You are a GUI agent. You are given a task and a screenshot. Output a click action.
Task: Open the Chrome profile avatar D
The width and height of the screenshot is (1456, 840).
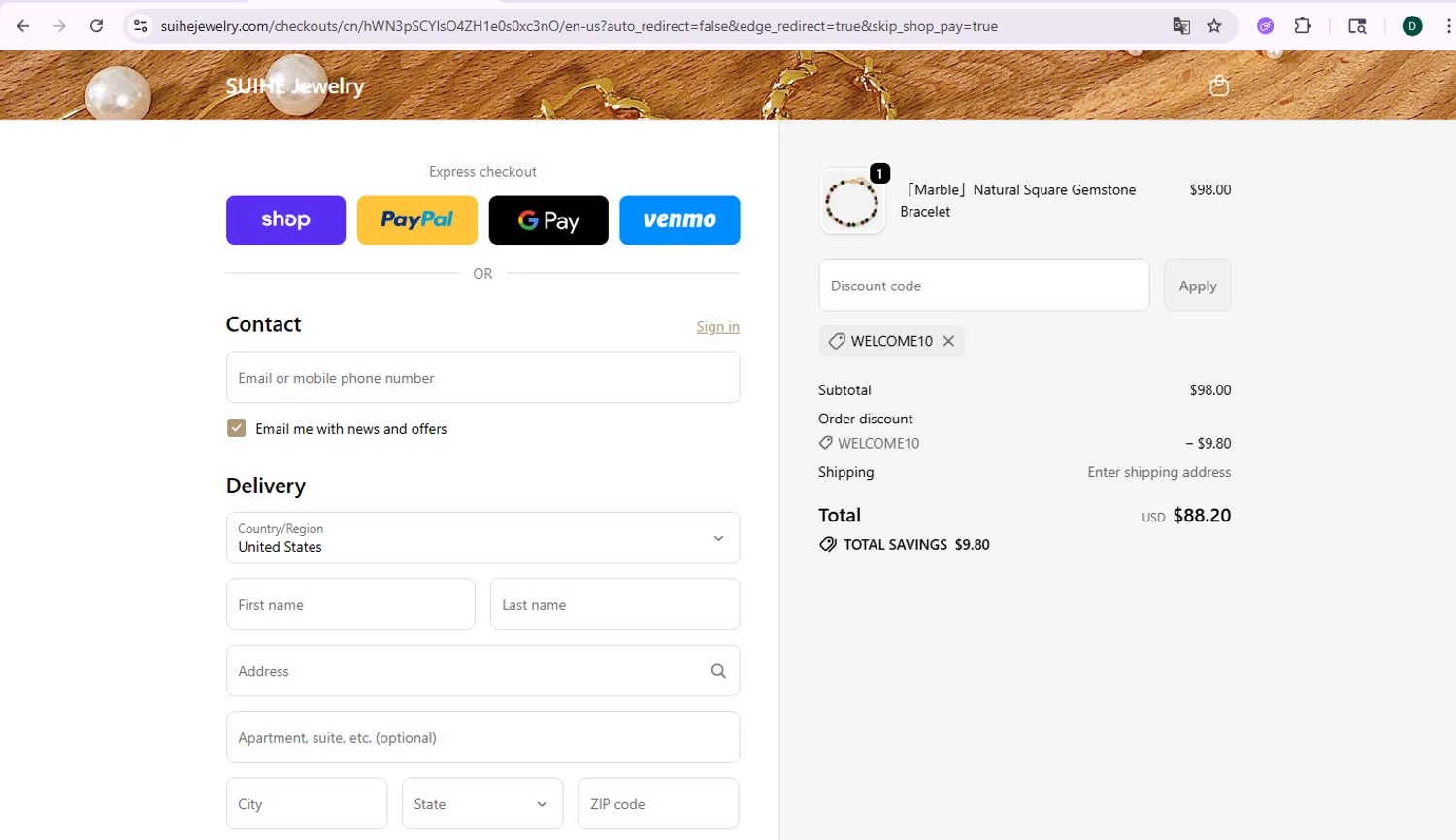click(x=1412, y=26)
